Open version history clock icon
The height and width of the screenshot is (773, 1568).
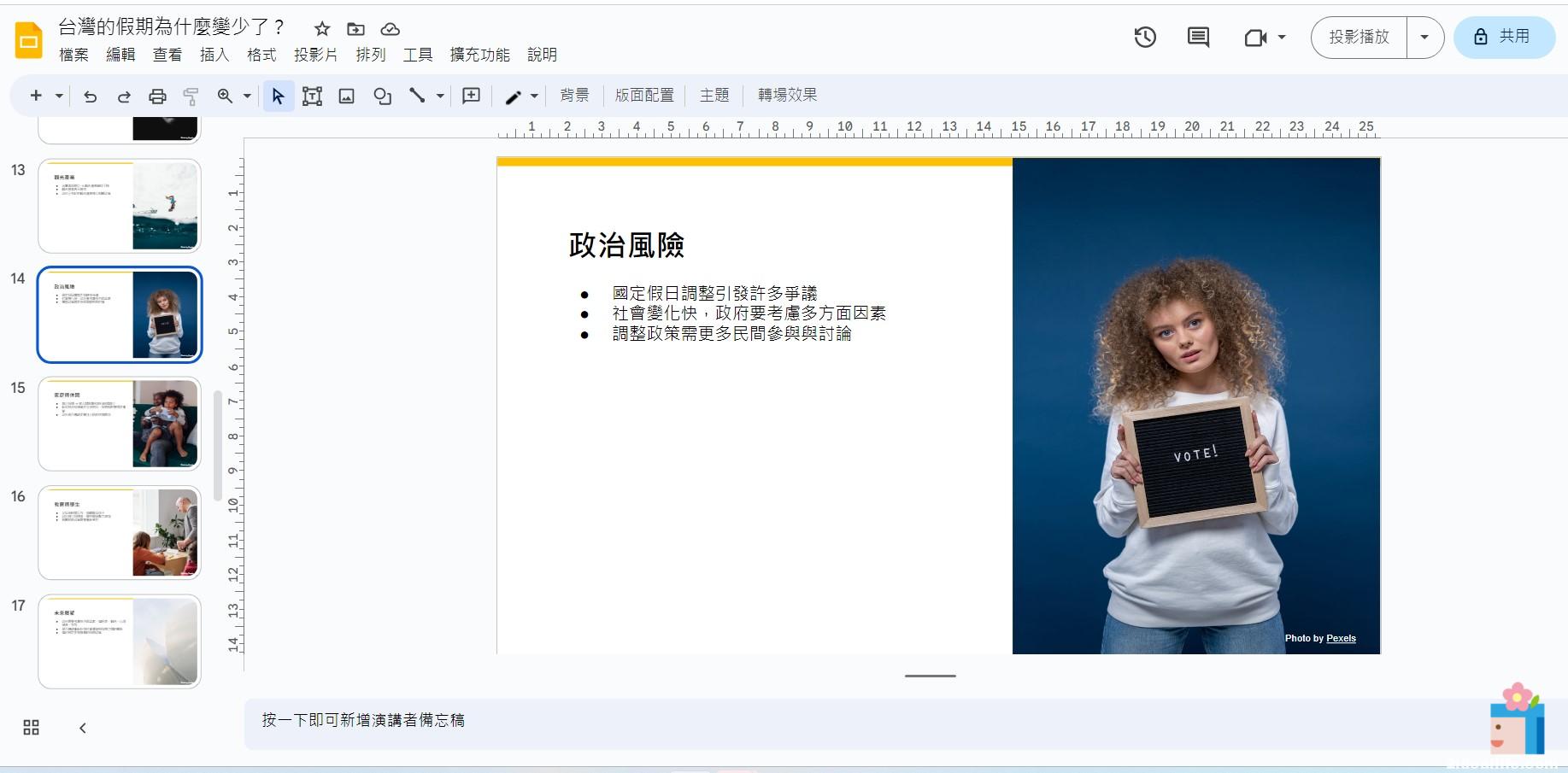point(1145,38)
